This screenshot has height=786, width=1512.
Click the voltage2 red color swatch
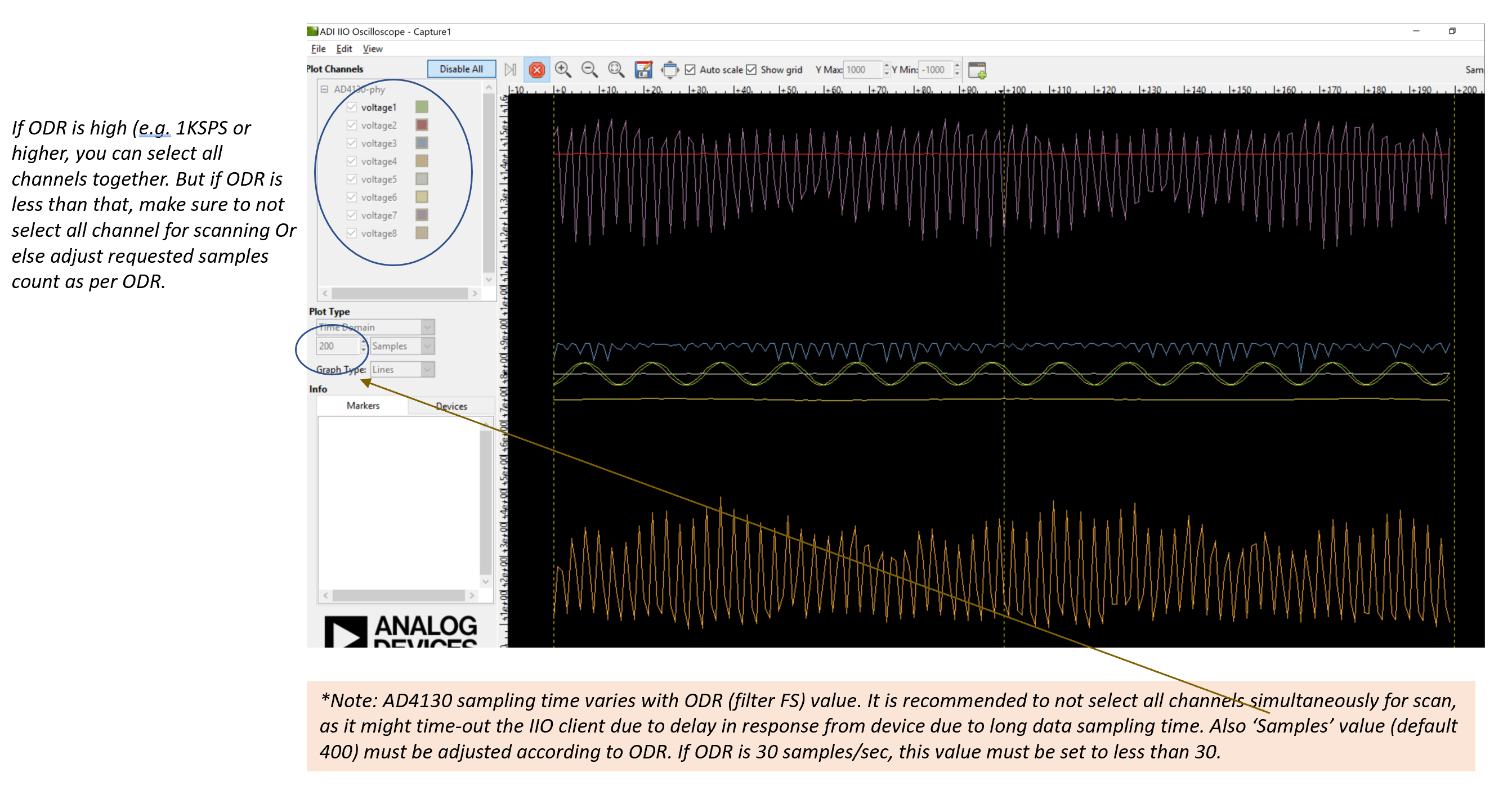(422, 125)
